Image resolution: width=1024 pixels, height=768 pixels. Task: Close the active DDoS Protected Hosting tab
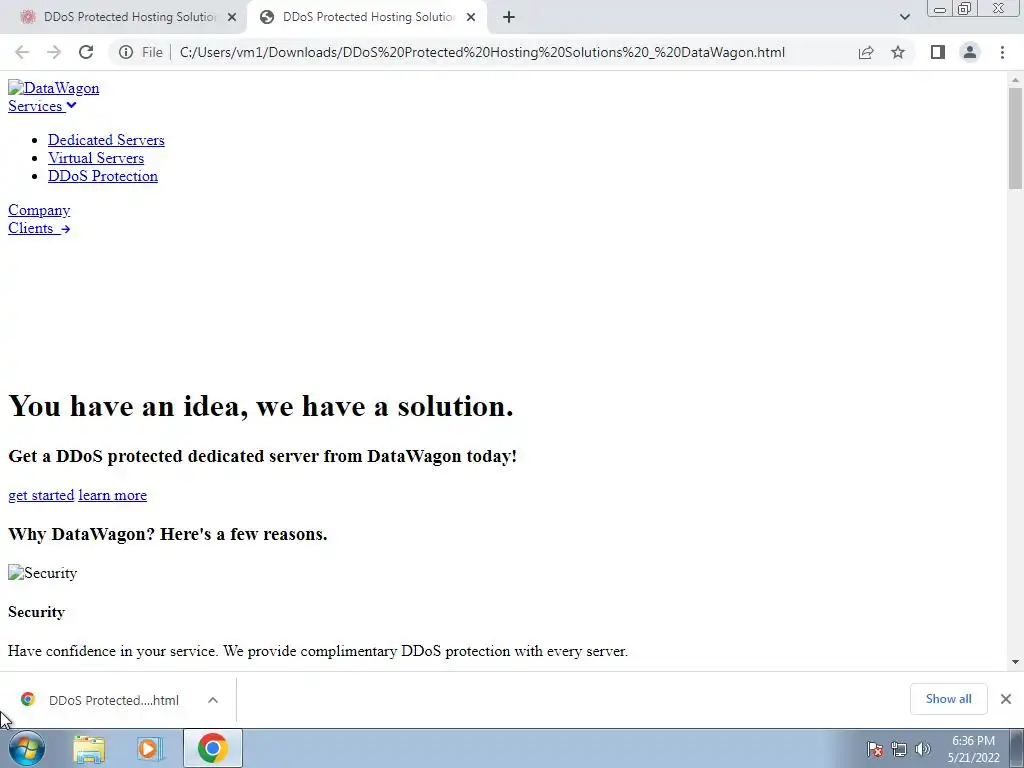pos(471,17)
